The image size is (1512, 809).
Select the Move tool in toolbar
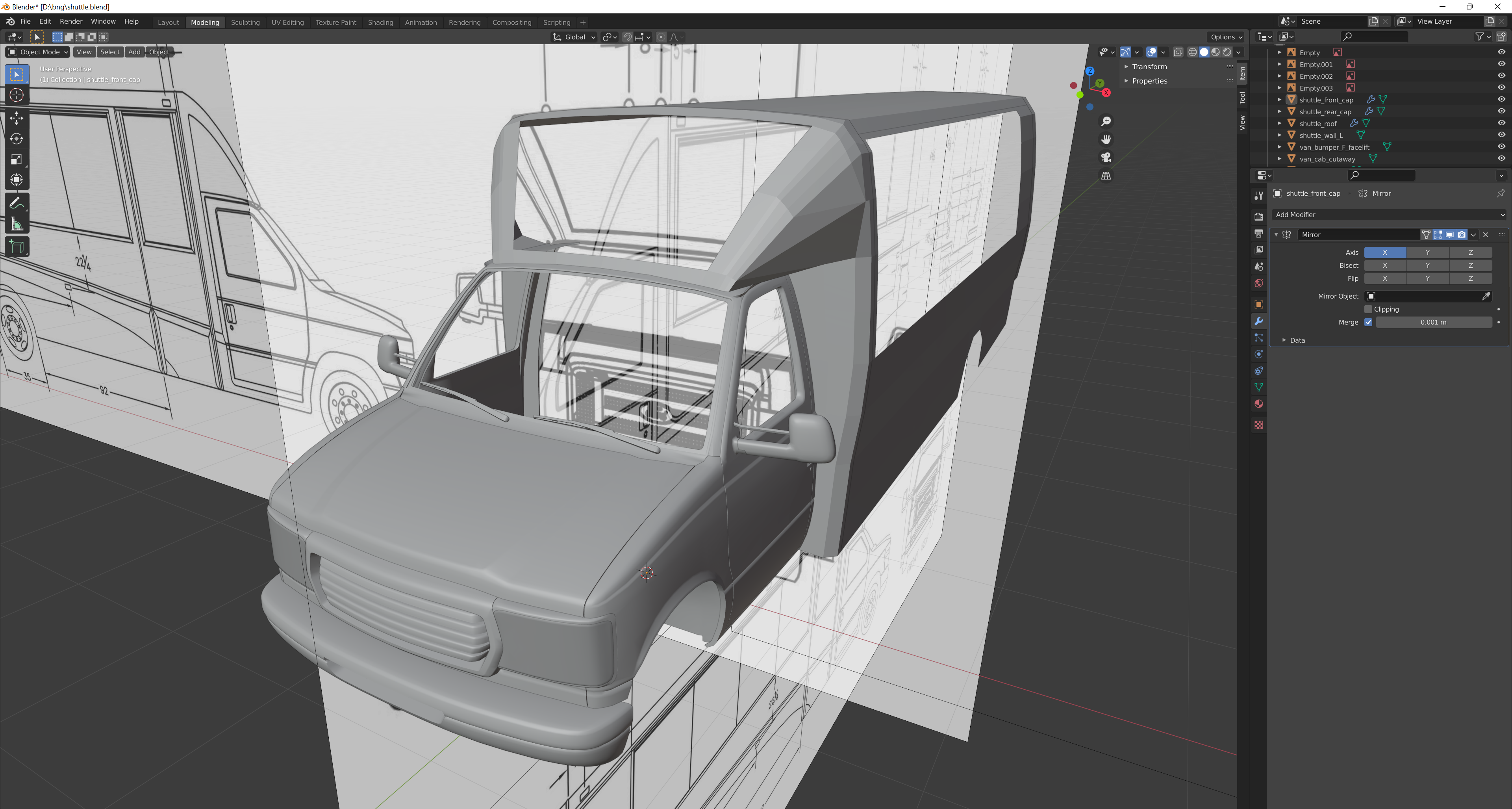(17, 118)
